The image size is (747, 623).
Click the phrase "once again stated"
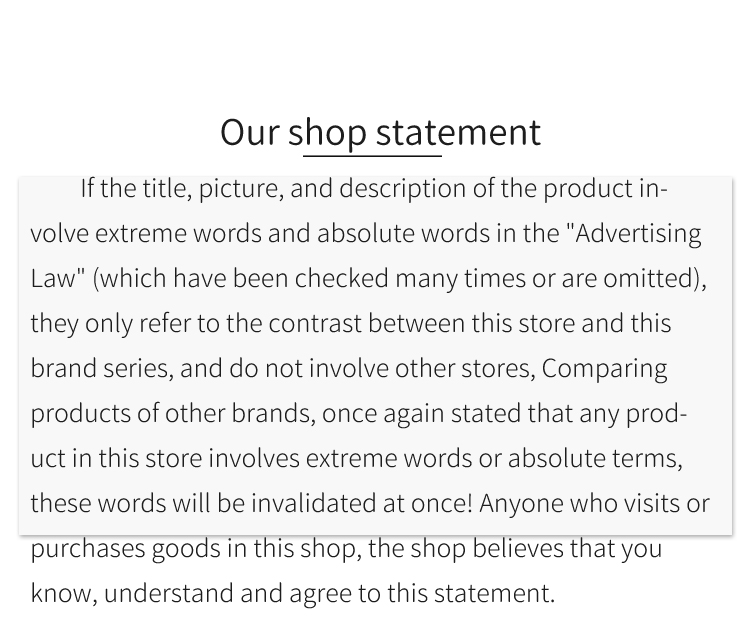[x=421, y=413]
